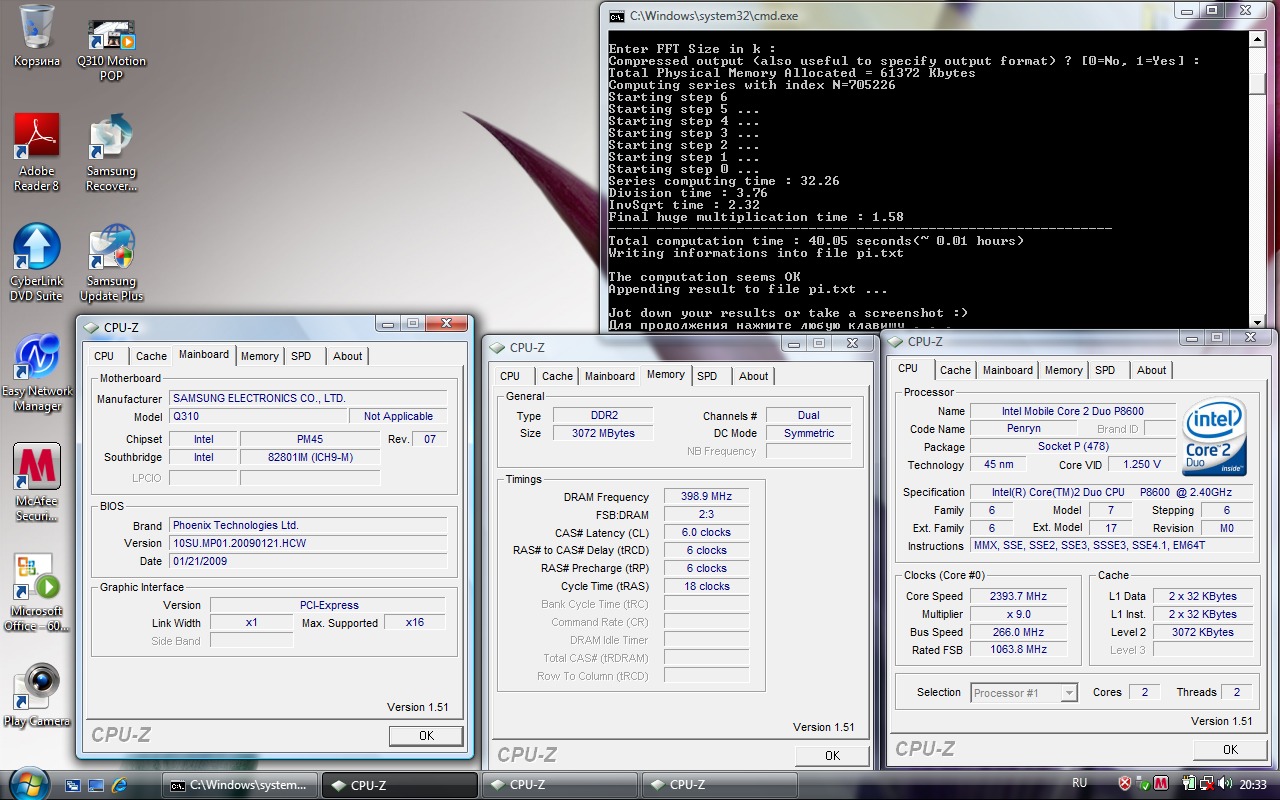Viewport: 1280px width, 800px height.
Task: Open SPD tab in Memory CPU-Z window
Action: [x=707, y=376]
